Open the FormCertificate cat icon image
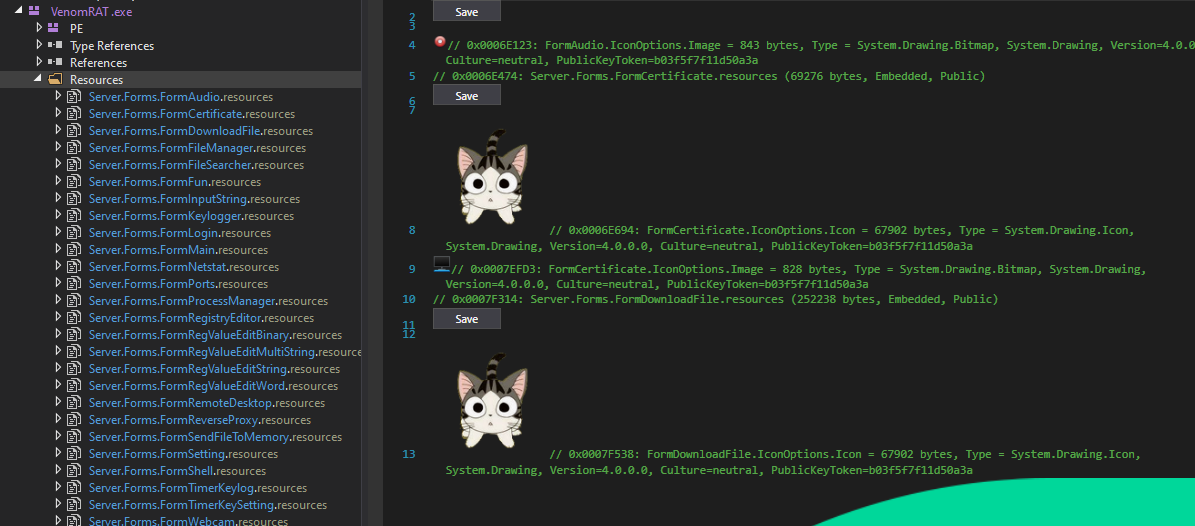The image size is (1195, 526). tap(492, 177)
